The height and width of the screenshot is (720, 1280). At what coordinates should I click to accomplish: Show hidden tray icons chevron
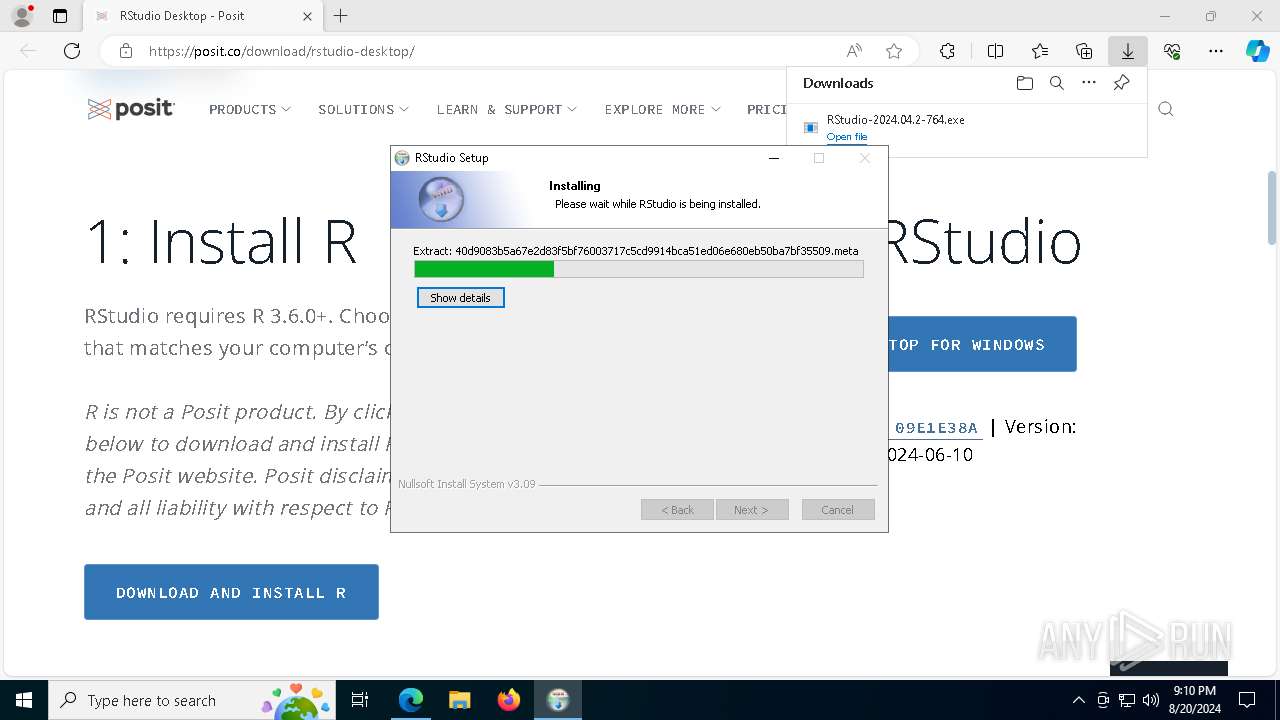(1078, 700)
